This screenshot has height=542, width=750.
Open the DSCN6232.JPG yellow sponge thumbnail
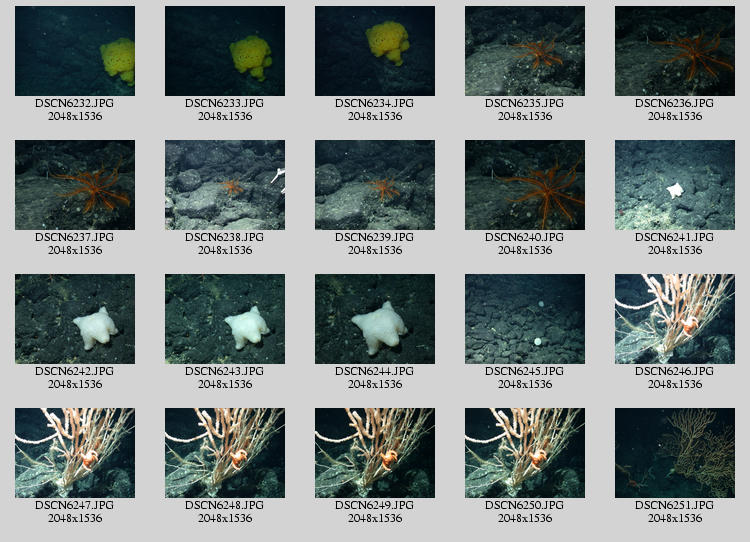[x=75, y=51]
